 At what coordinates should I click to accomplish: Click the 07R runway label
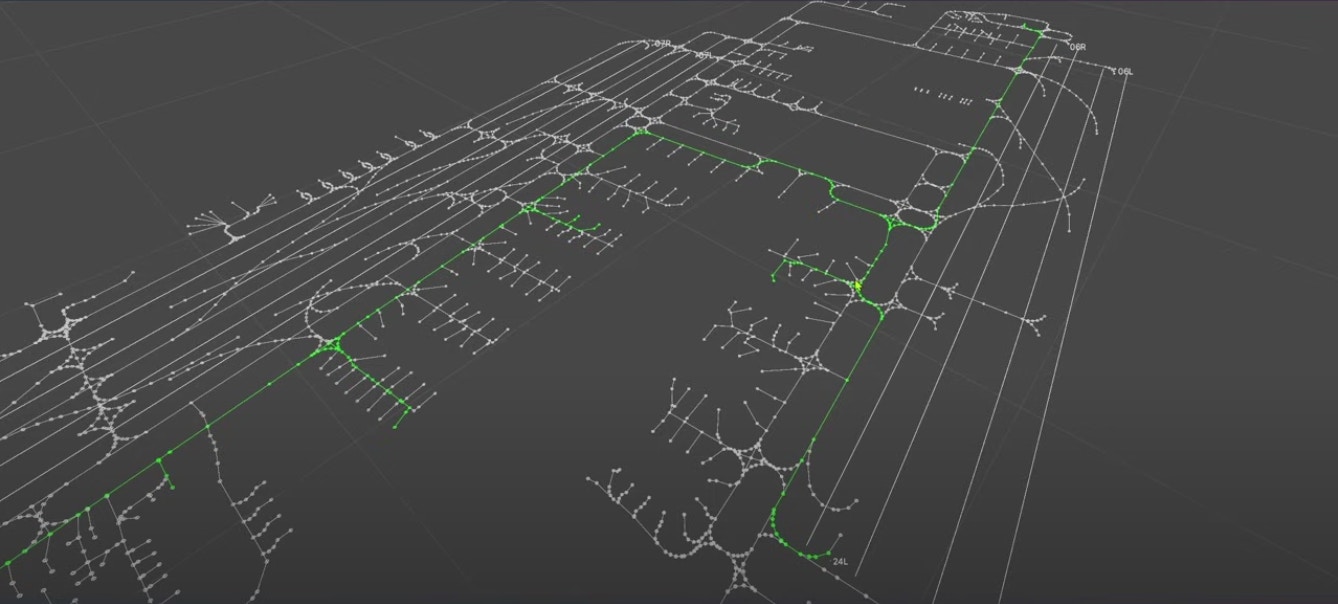(x=662, y=44)
